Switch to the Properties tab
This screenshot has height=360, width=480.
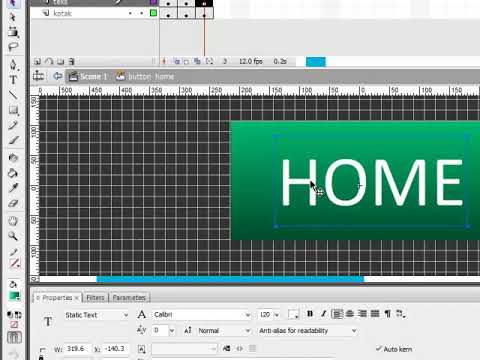[x=57, y=298]
